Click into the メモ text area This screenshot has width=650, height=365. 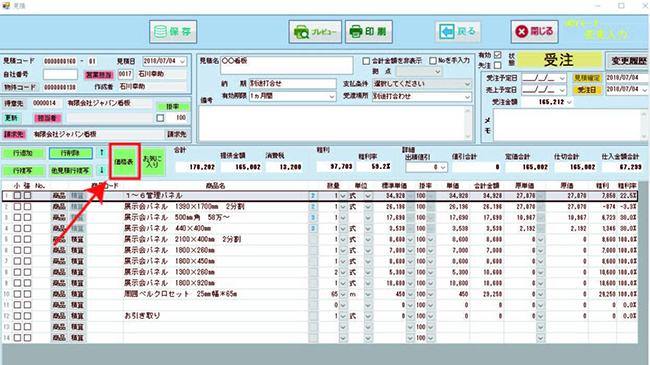[568, 124]
